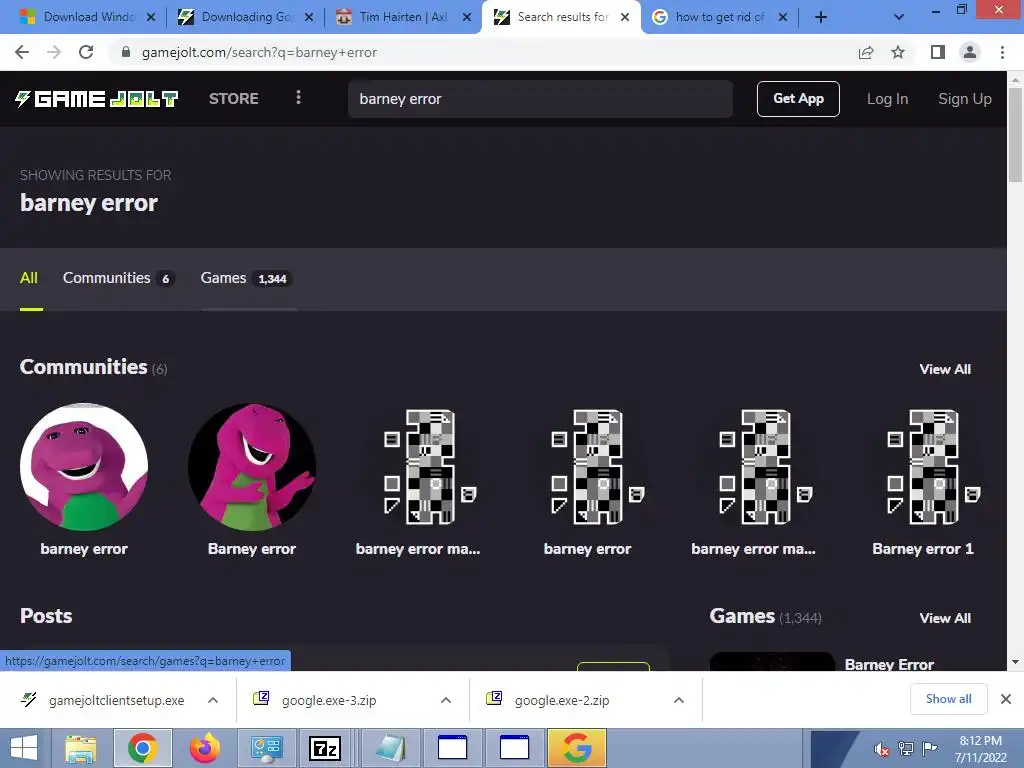Expand gamejoltclientsetup.exe download options
1024x768 pixels.
[x=213, y=700]
